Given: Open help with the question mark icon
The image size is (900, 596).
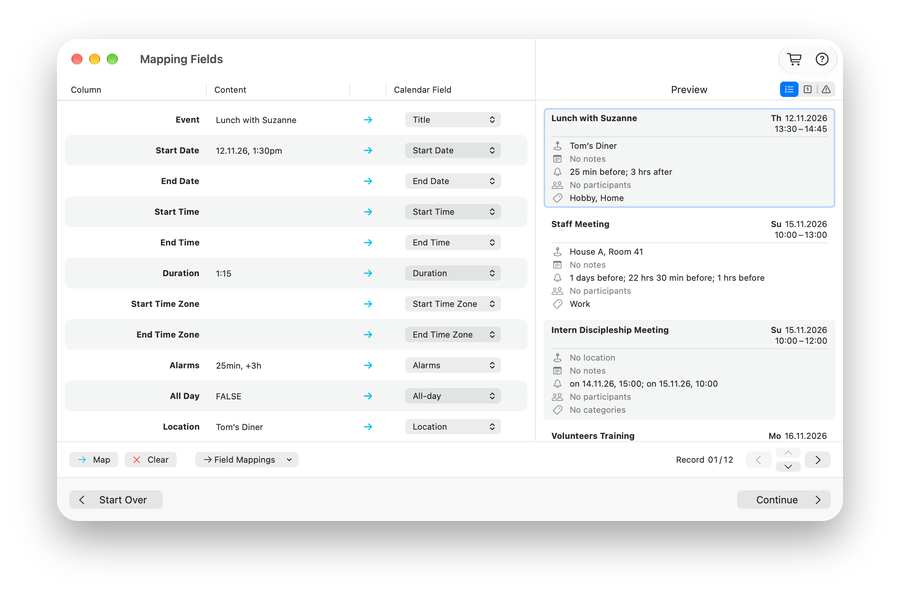Looking at the screenshot, I should coord(822,59).
